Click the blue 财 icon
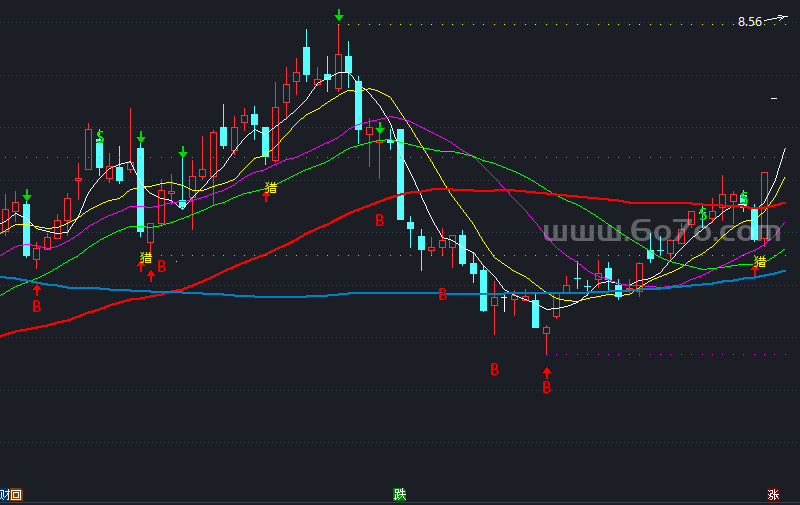 pyautogui.click(x=5, y=494)
